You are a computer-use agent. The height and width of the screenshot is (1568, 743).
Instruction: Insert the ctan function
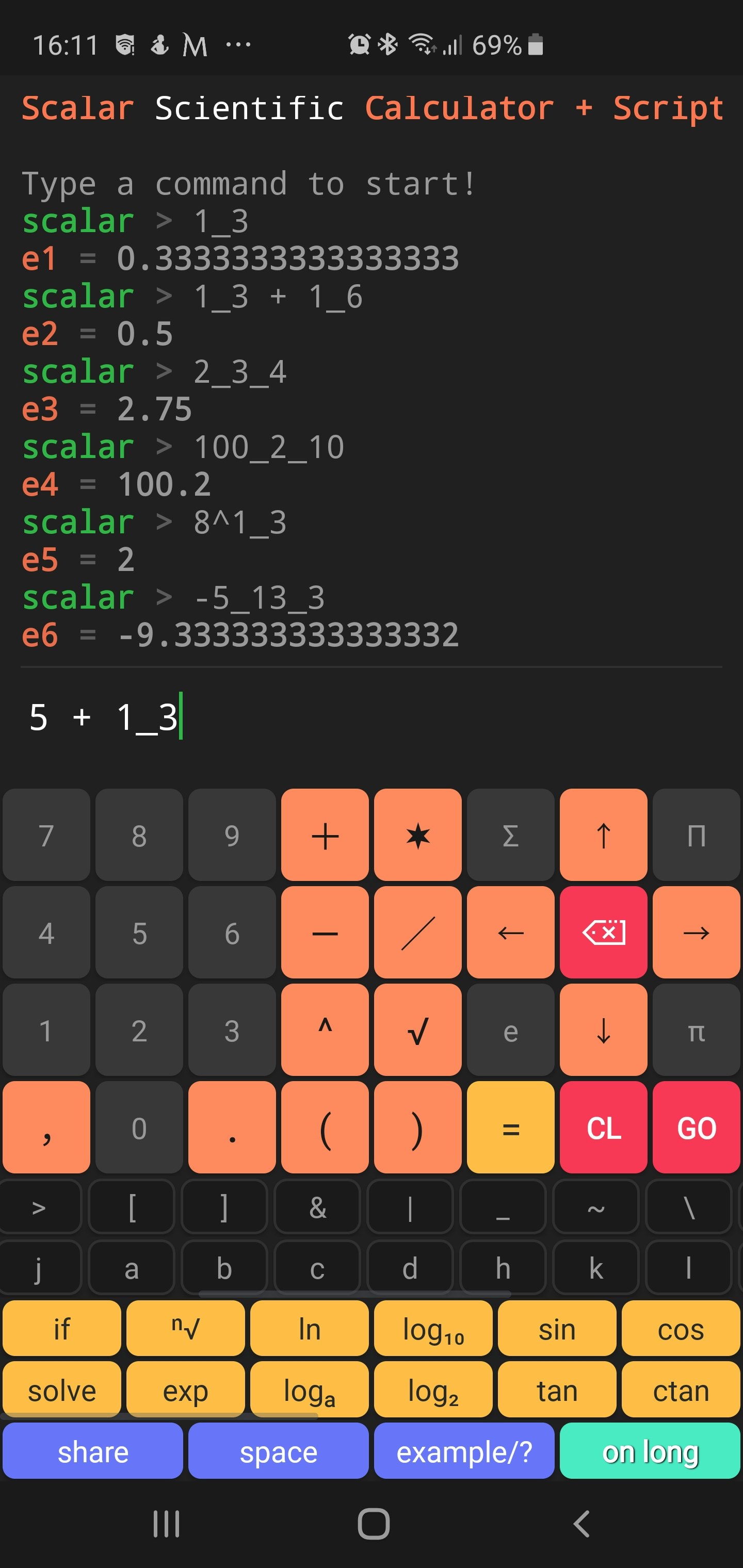681,1389
